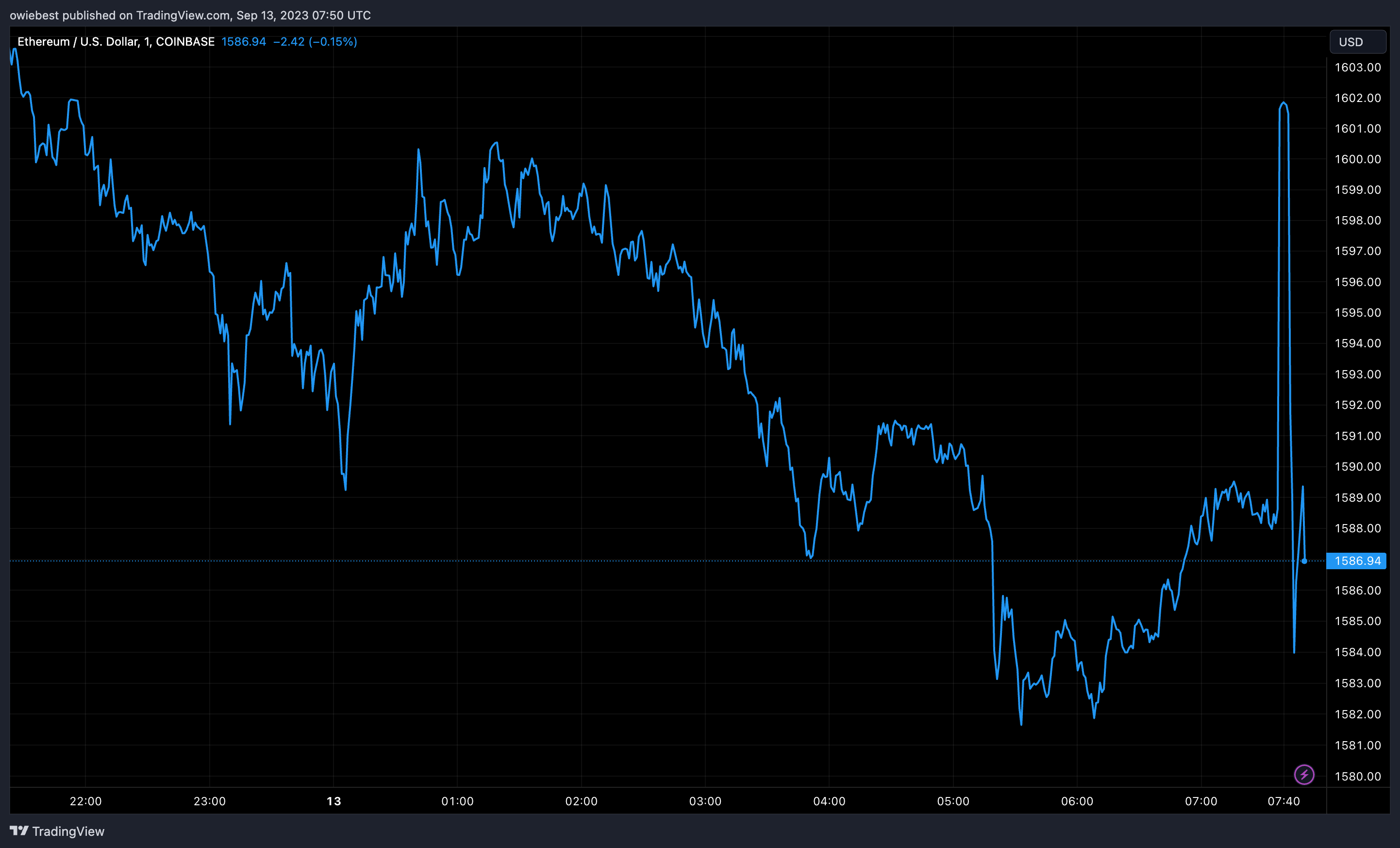Click the 1598.00 price axis label
This screenshot has width=1400, height=848.
click(x=1357, y=220)
